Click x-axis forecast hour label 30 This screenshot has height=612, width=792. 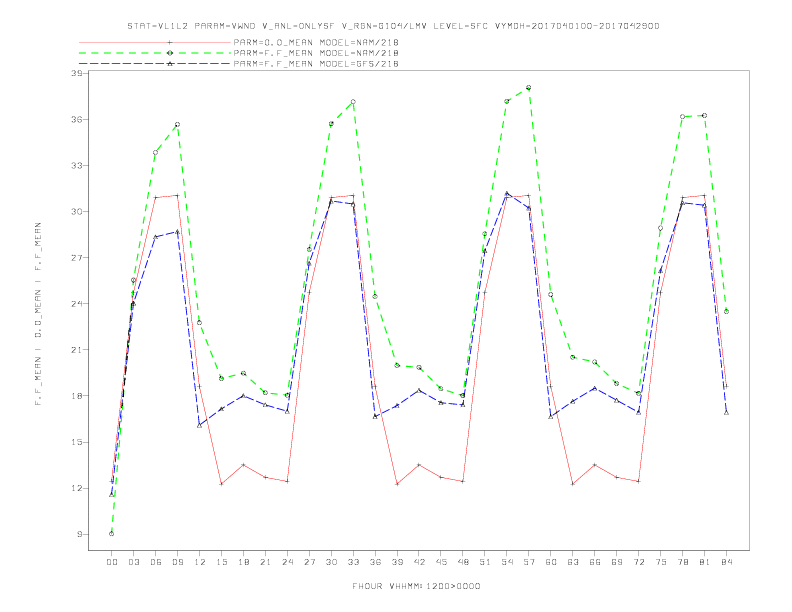[331, 562]
